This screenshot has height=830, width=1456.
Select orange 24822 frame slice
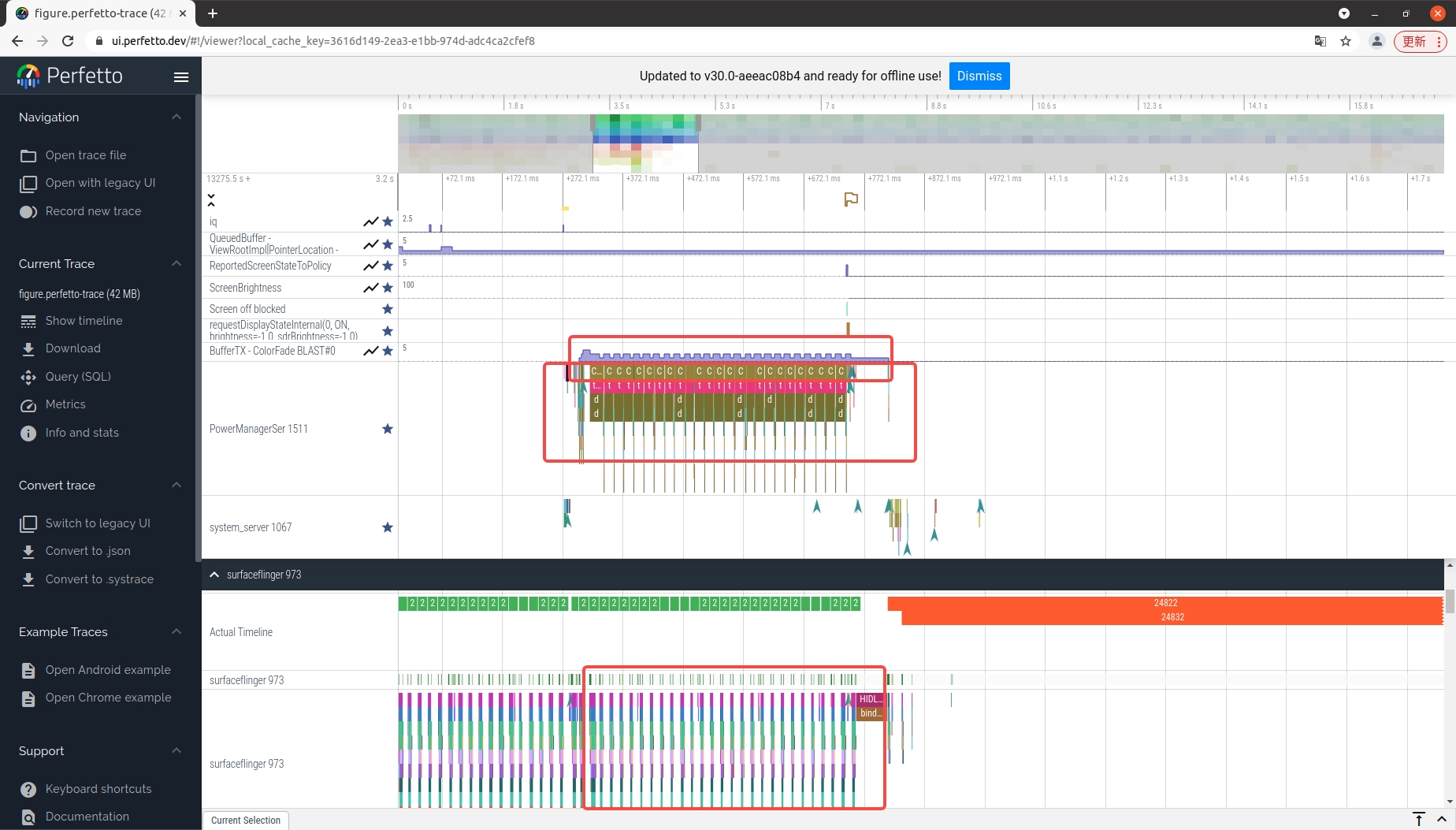[1165, 603]
